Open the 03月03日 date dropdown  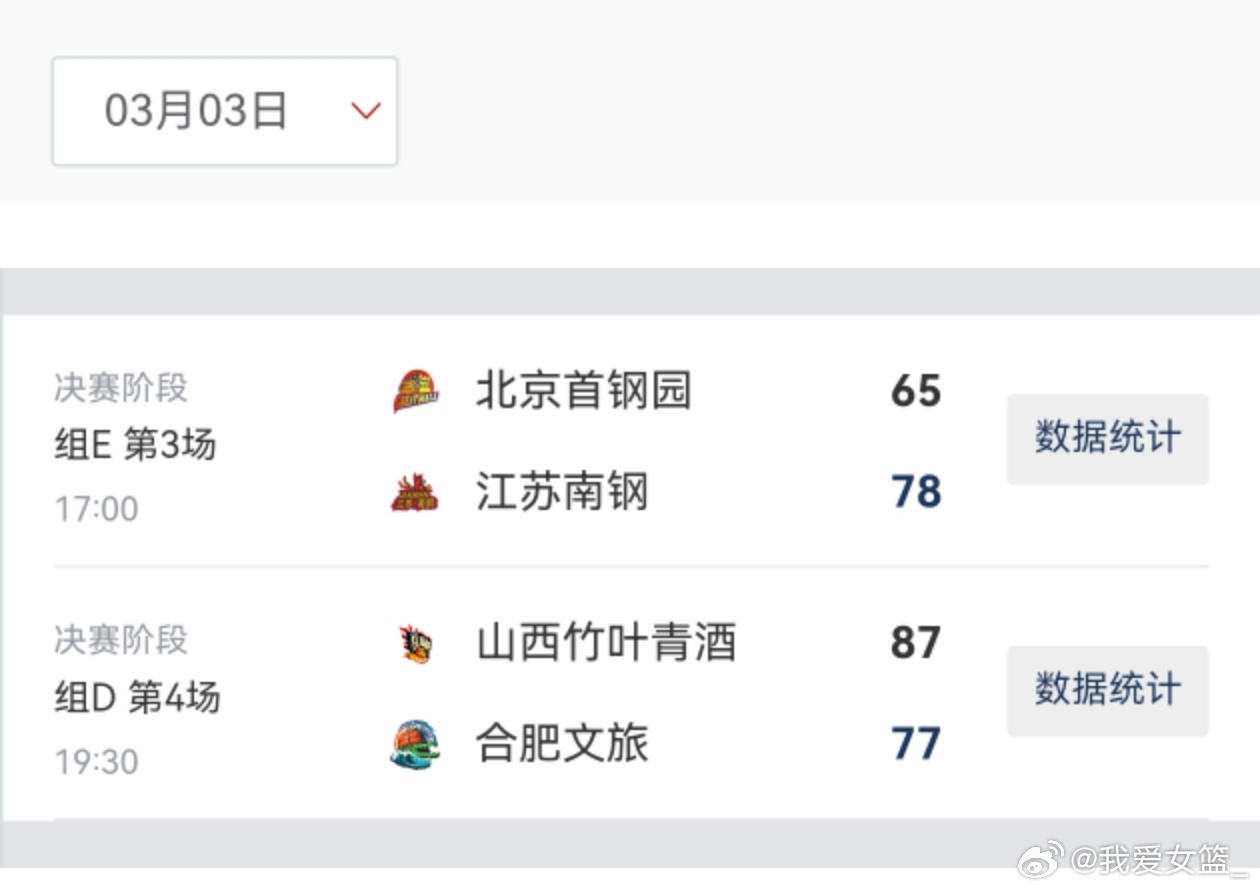pyautogui.click(x=225, y=110)
